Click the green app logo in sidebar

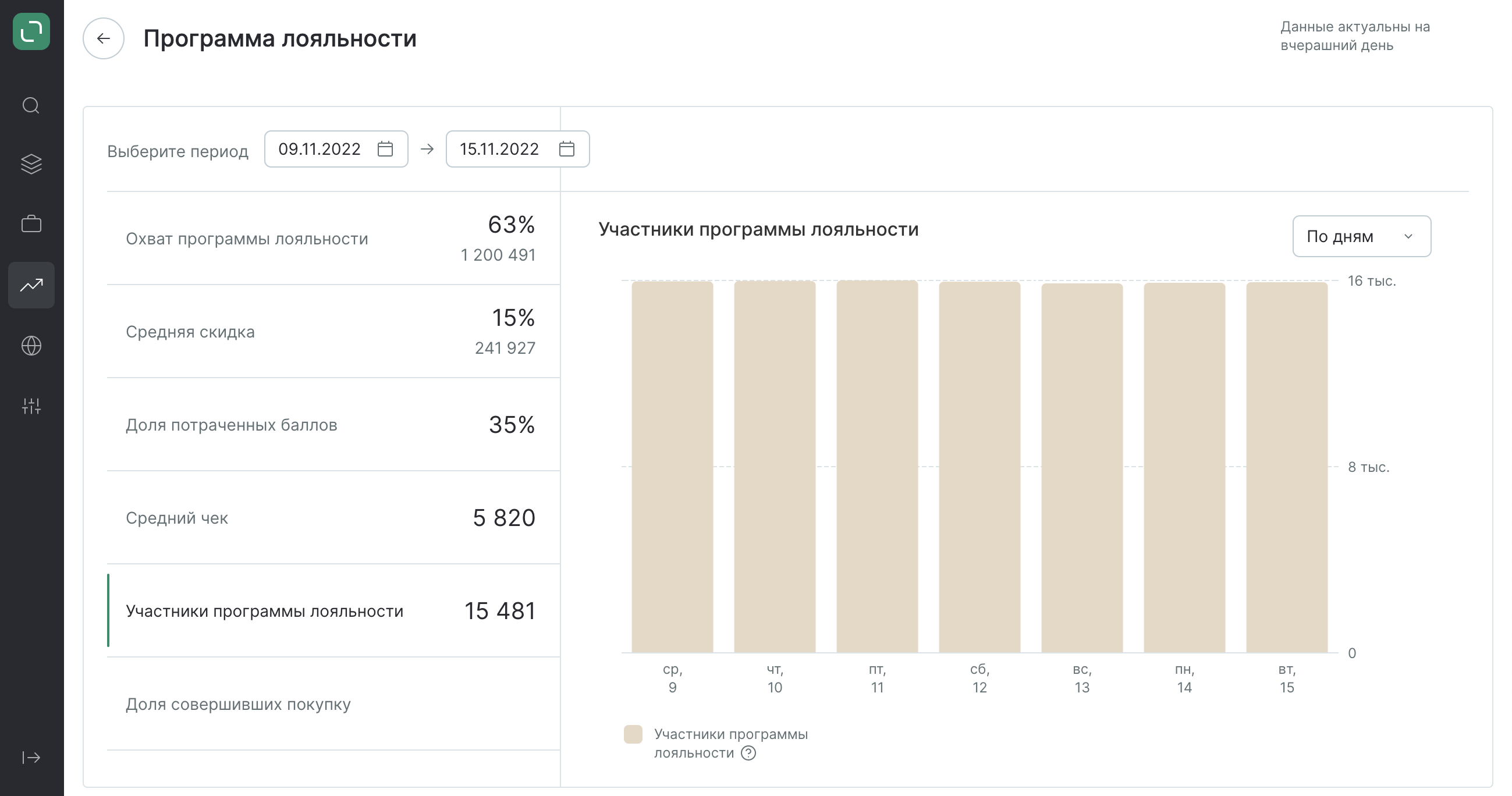point(31,31)
